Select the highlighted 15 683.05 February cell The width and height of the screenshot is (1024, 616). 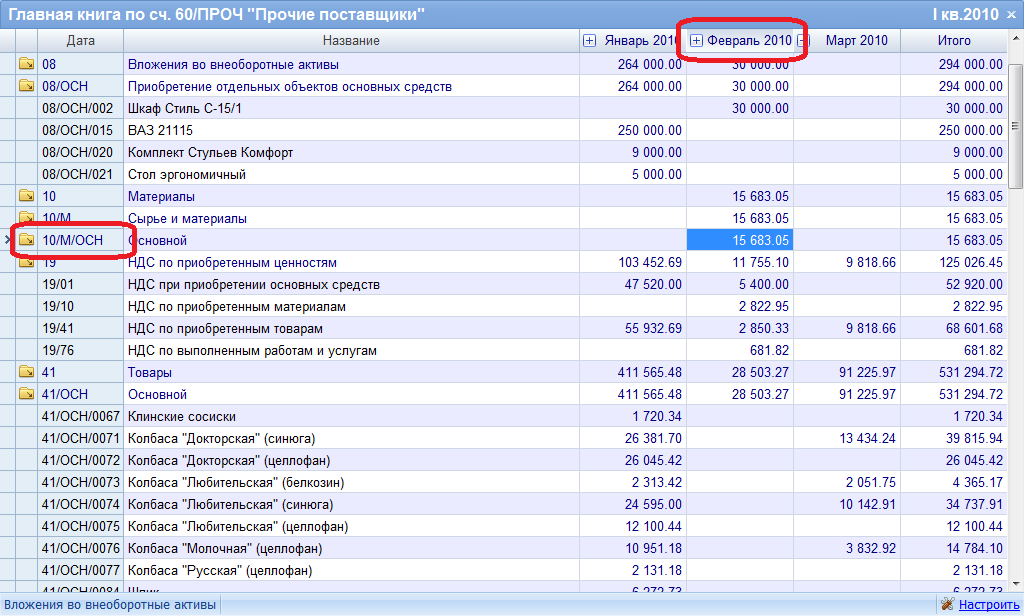point(740,240)
